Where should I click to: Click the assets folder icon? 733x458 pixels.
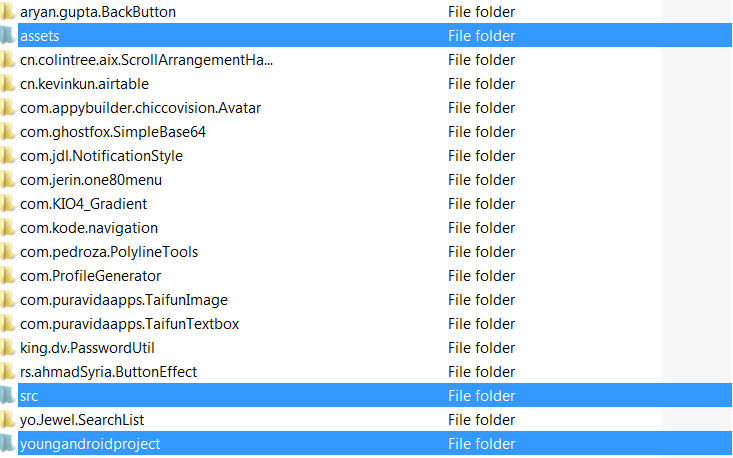click(x=7, y=36)
